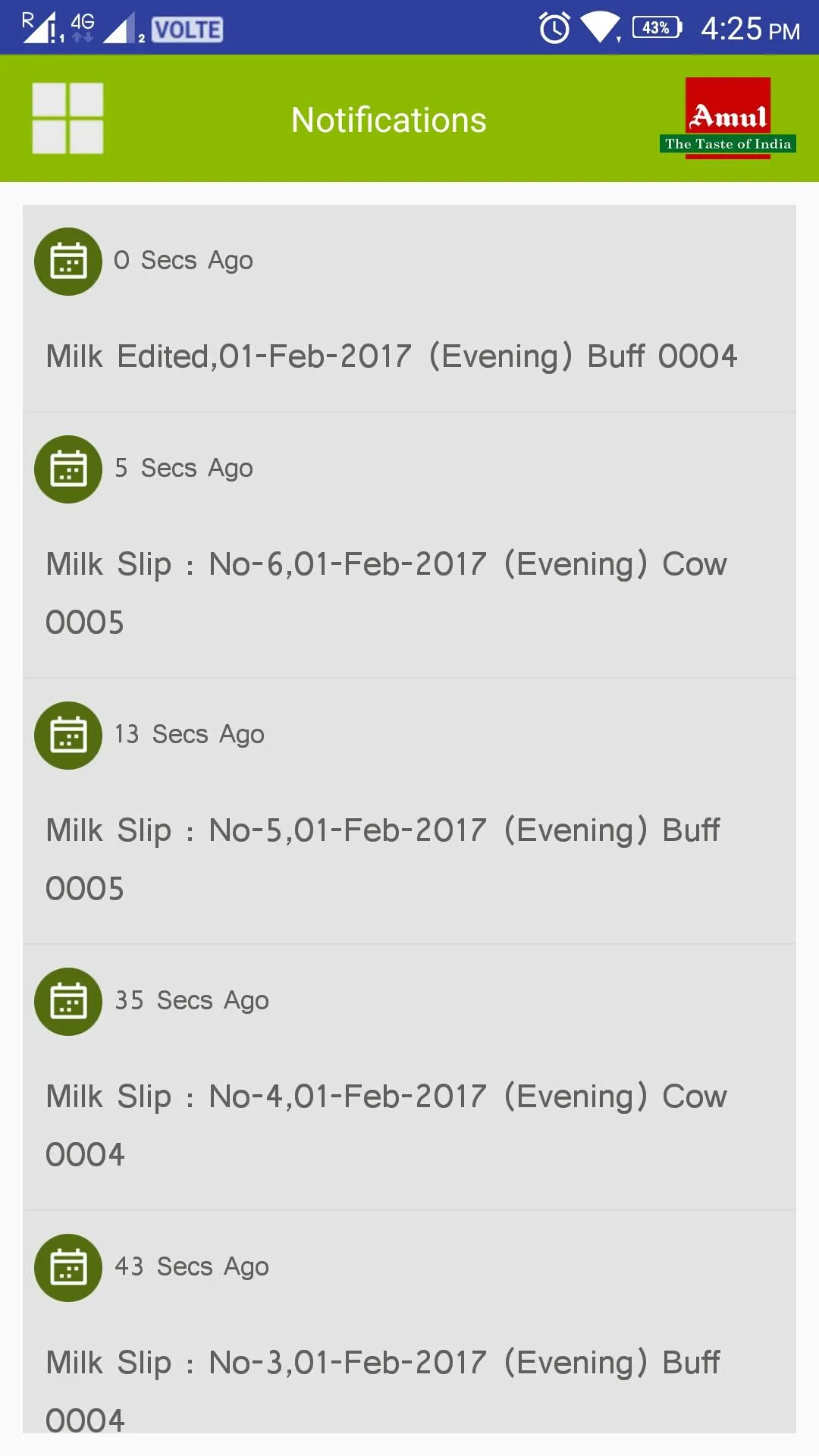The image size is (819, 1456).
Task: Open Milk Slip No-3 Buff notification
Action: [x=409, y=1323]
